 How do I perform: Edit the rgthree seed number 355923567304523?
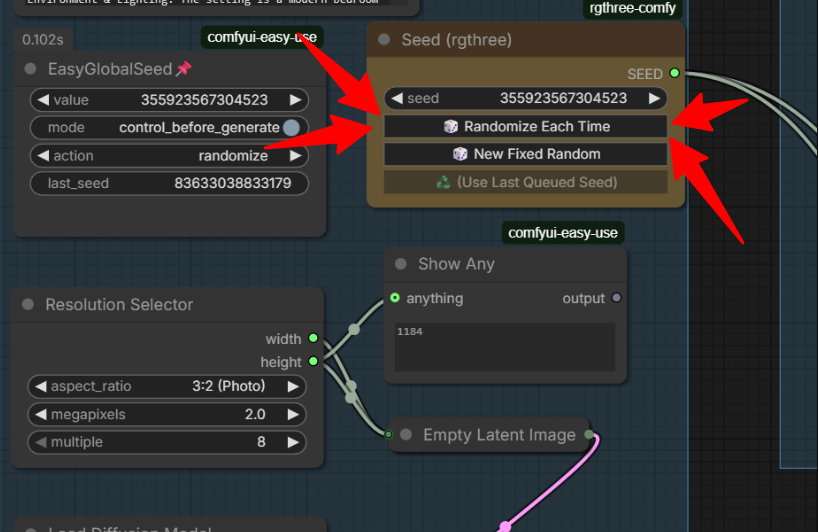point(563,98)
